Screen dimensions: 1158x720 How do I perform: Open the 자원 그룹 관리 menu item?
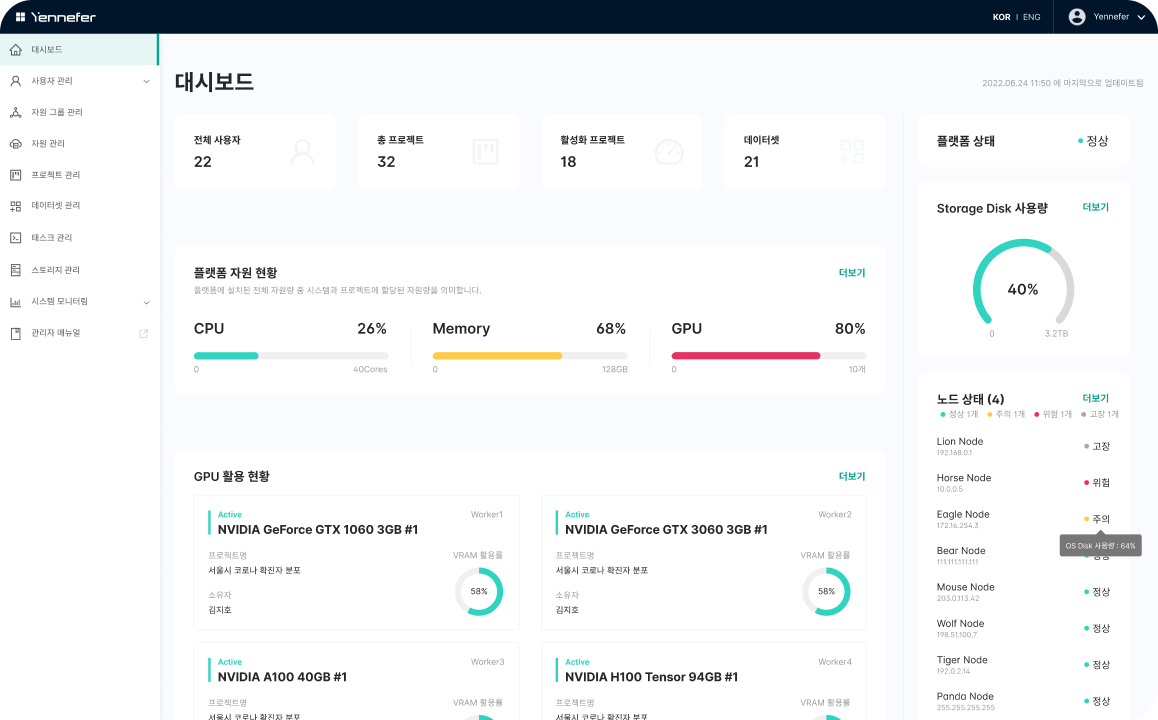(79, 112)
